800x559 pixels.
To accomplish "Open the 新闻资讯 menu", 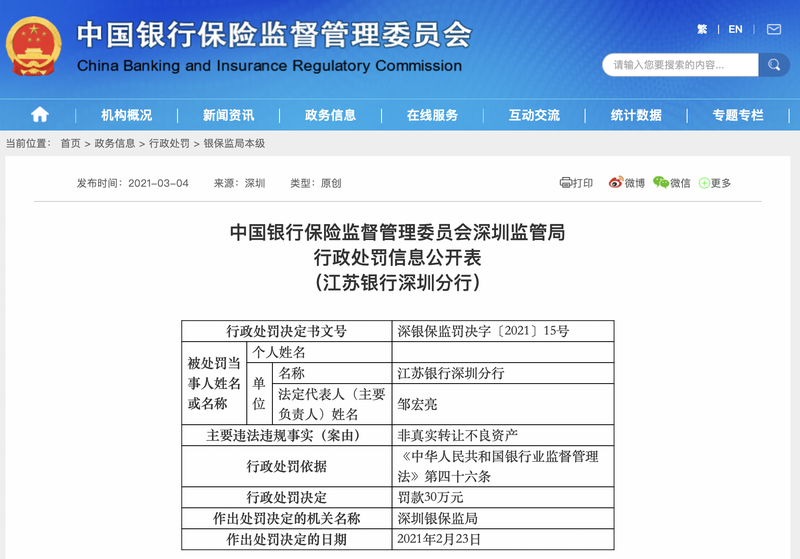I will tap(228, 115).
